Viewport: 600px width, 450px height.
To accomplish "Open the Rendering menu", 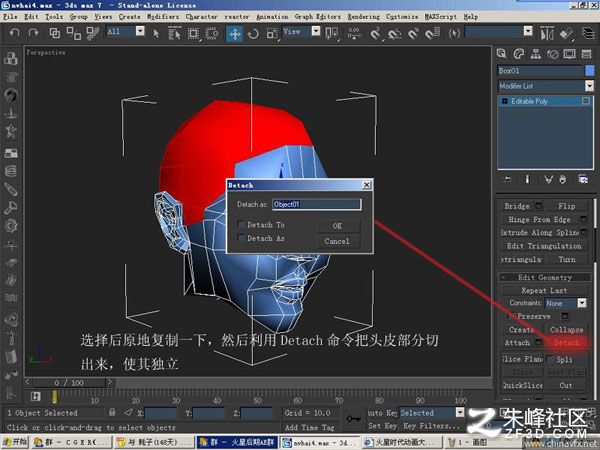I will pos(364,16).
